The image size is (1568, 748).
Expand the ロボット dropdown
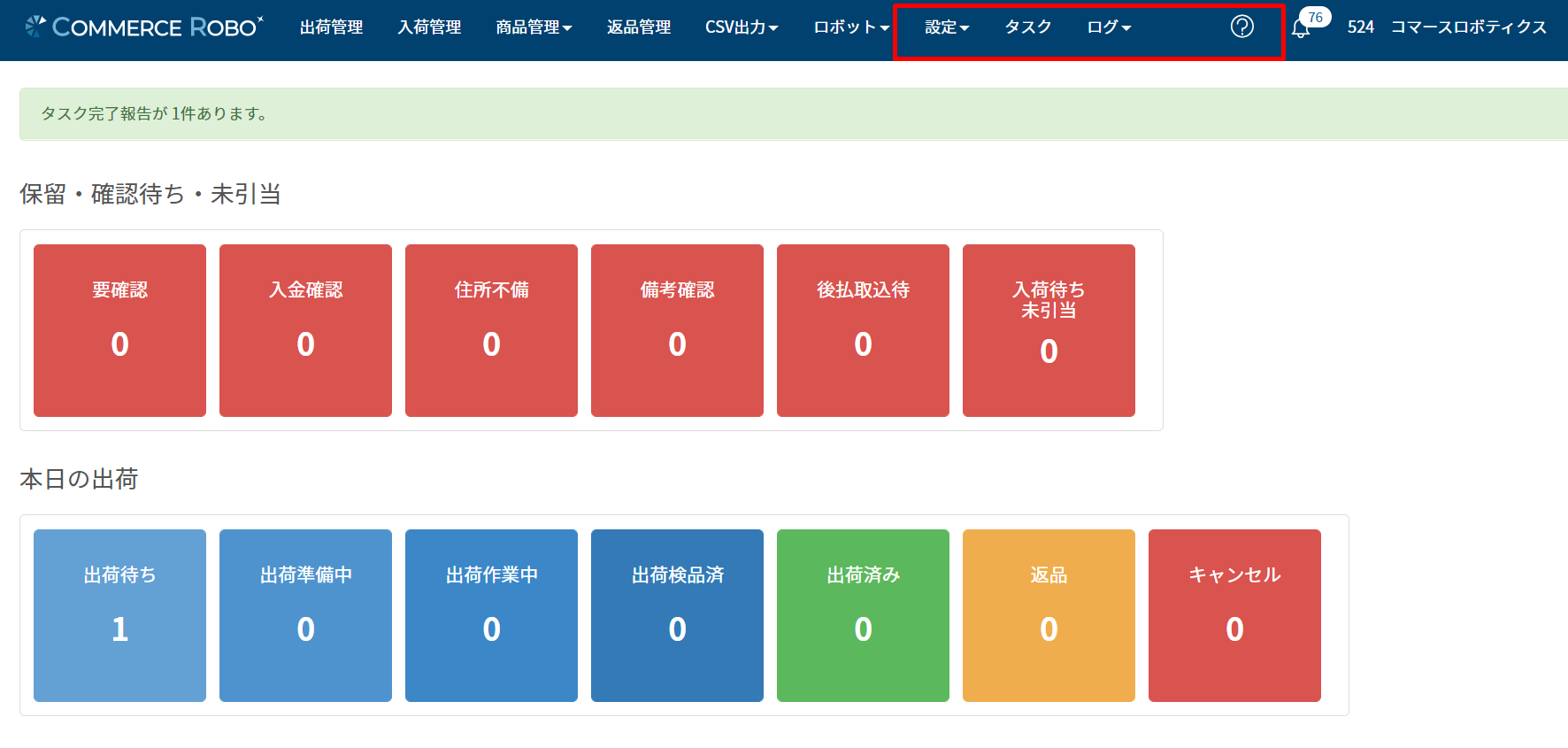pos(851,27)
